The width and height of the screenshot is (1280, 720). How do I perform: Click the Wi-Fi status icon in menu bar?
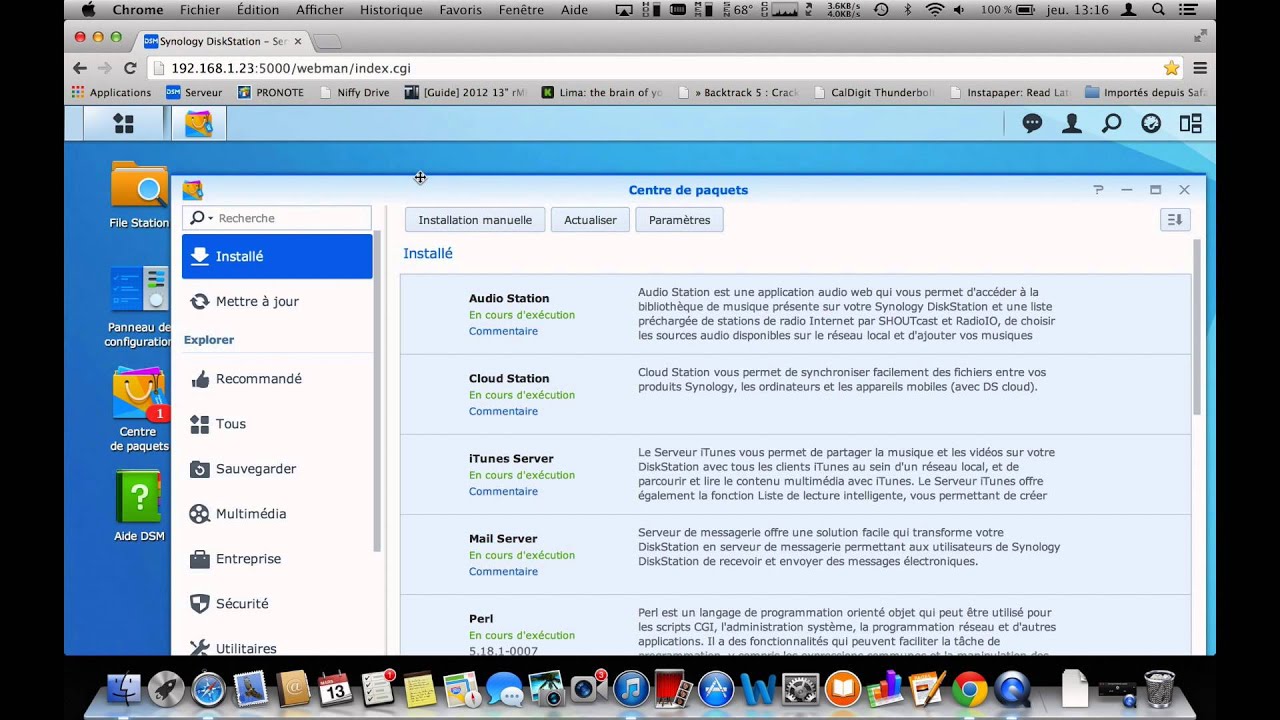(935, 10)
